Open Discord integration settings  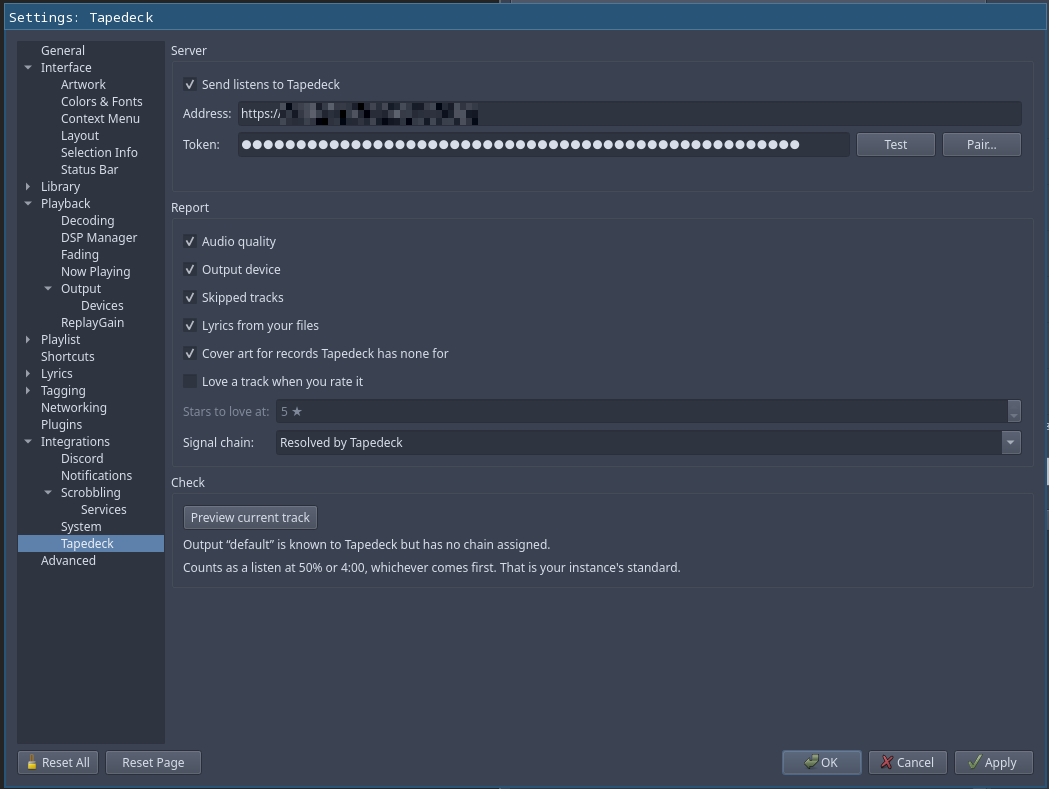coord(82,458)
